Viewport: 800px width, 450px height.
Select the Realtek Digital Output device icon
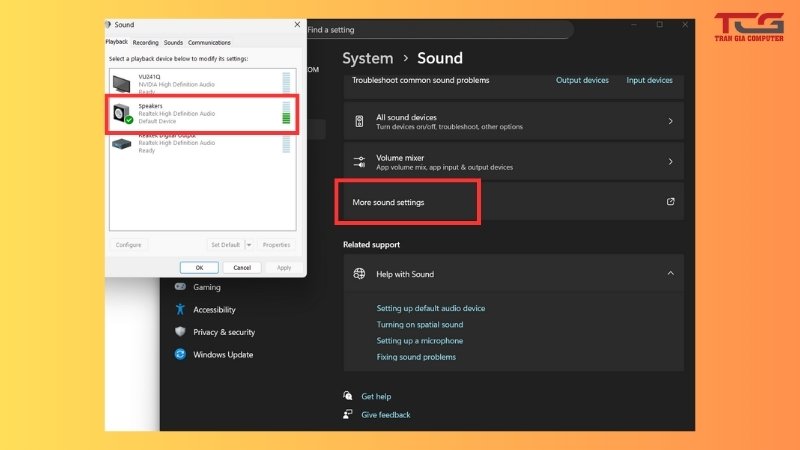123,143
